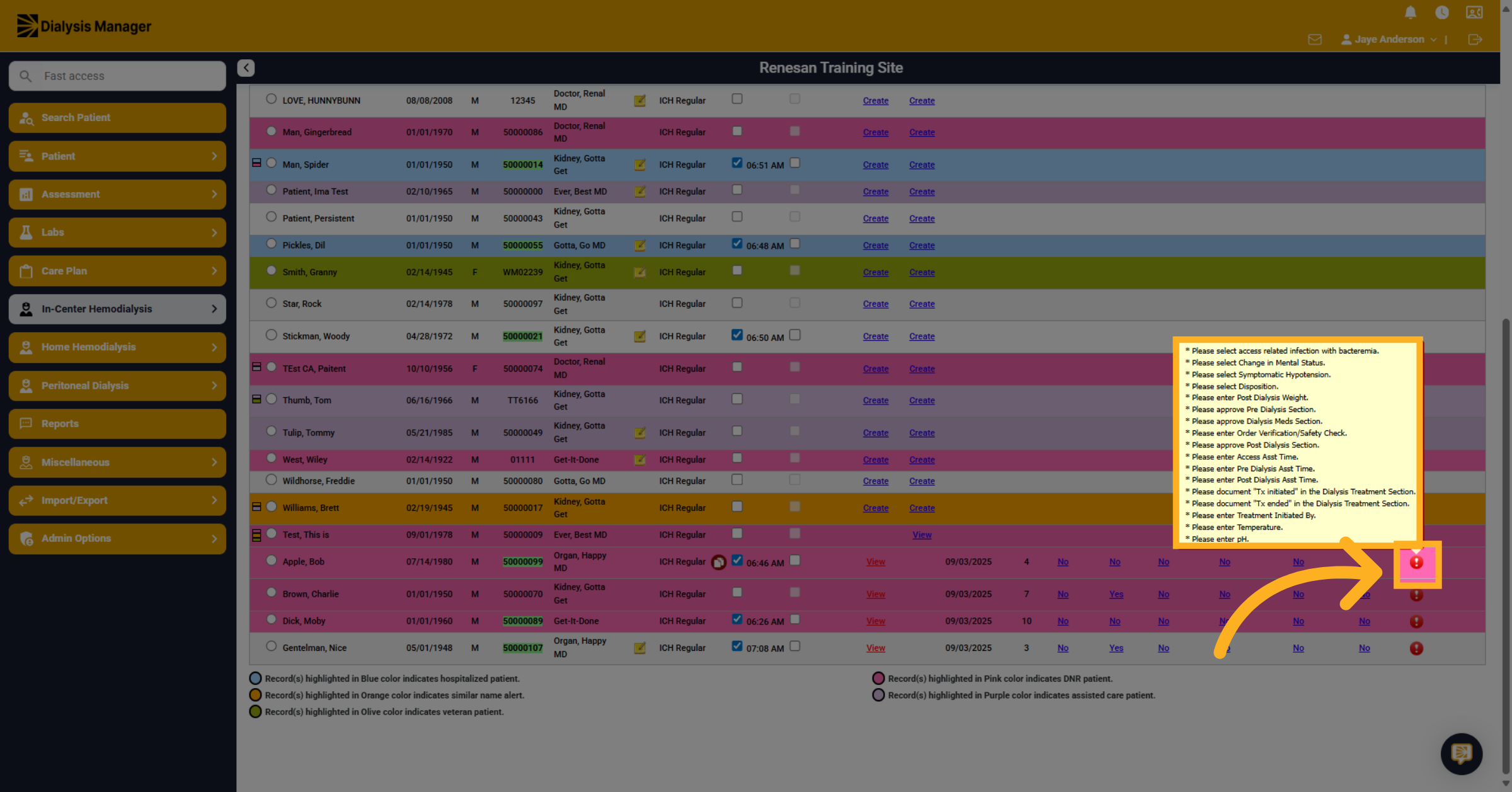Open Search Patient in the sidebar
Image resolution: width=1512 pixels, height=792 pixels.
117,118
